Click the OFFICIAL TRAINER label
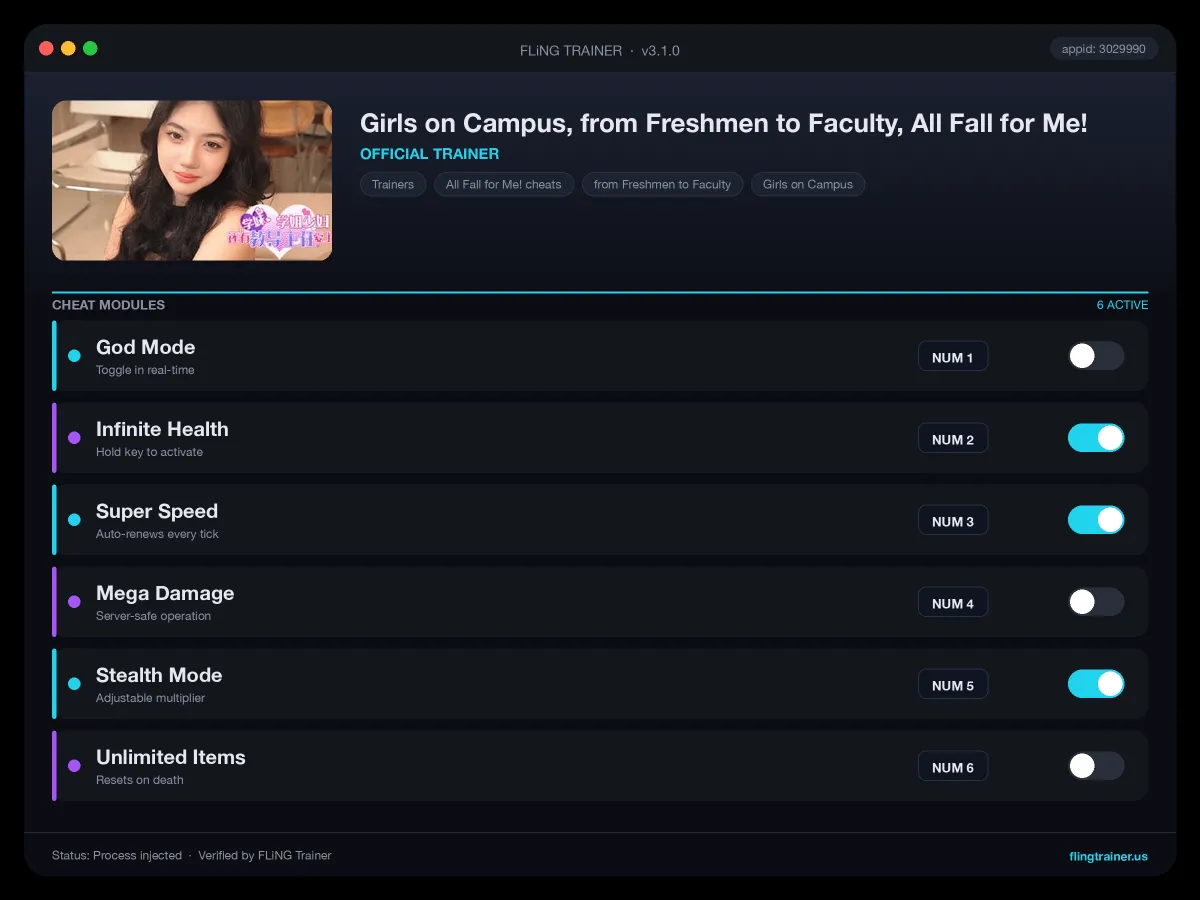The height and width of the screenshot is (900, 1200). click(x=429, y=154)
